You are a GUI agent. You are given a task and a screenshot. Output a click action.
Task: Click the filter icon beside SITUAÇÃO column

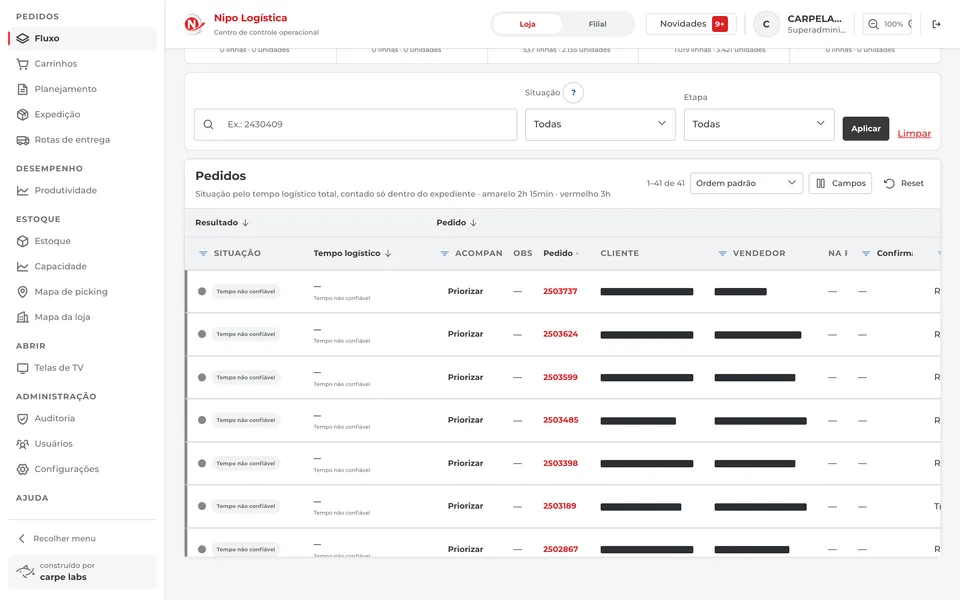pyautogui.click(x=203, y=253)
